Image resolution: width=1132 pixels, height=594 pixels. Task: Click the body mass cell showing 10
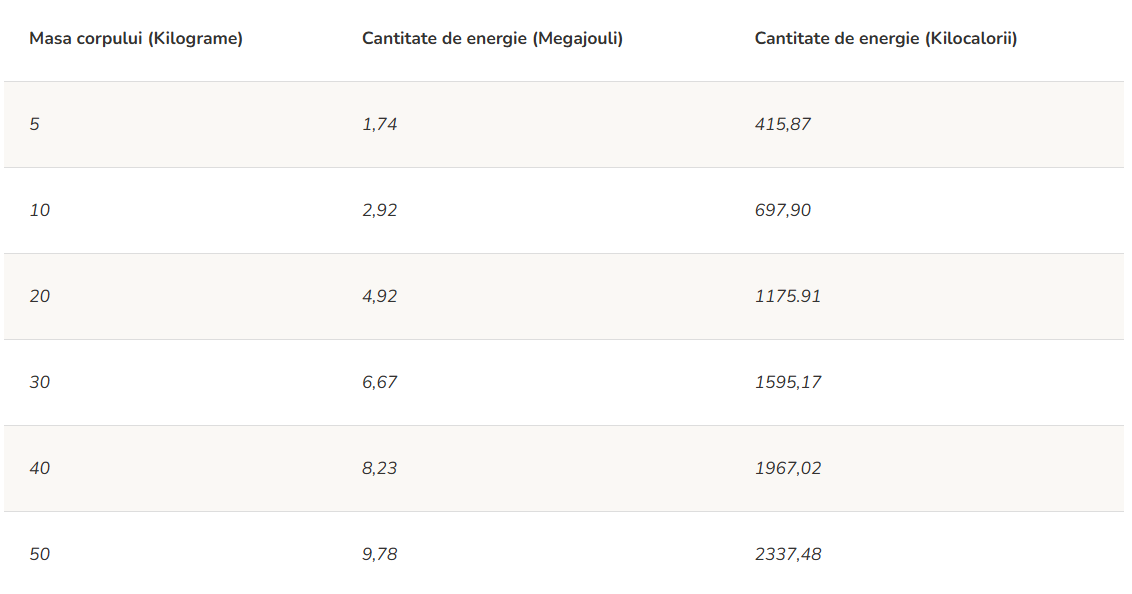click(40, 211)
